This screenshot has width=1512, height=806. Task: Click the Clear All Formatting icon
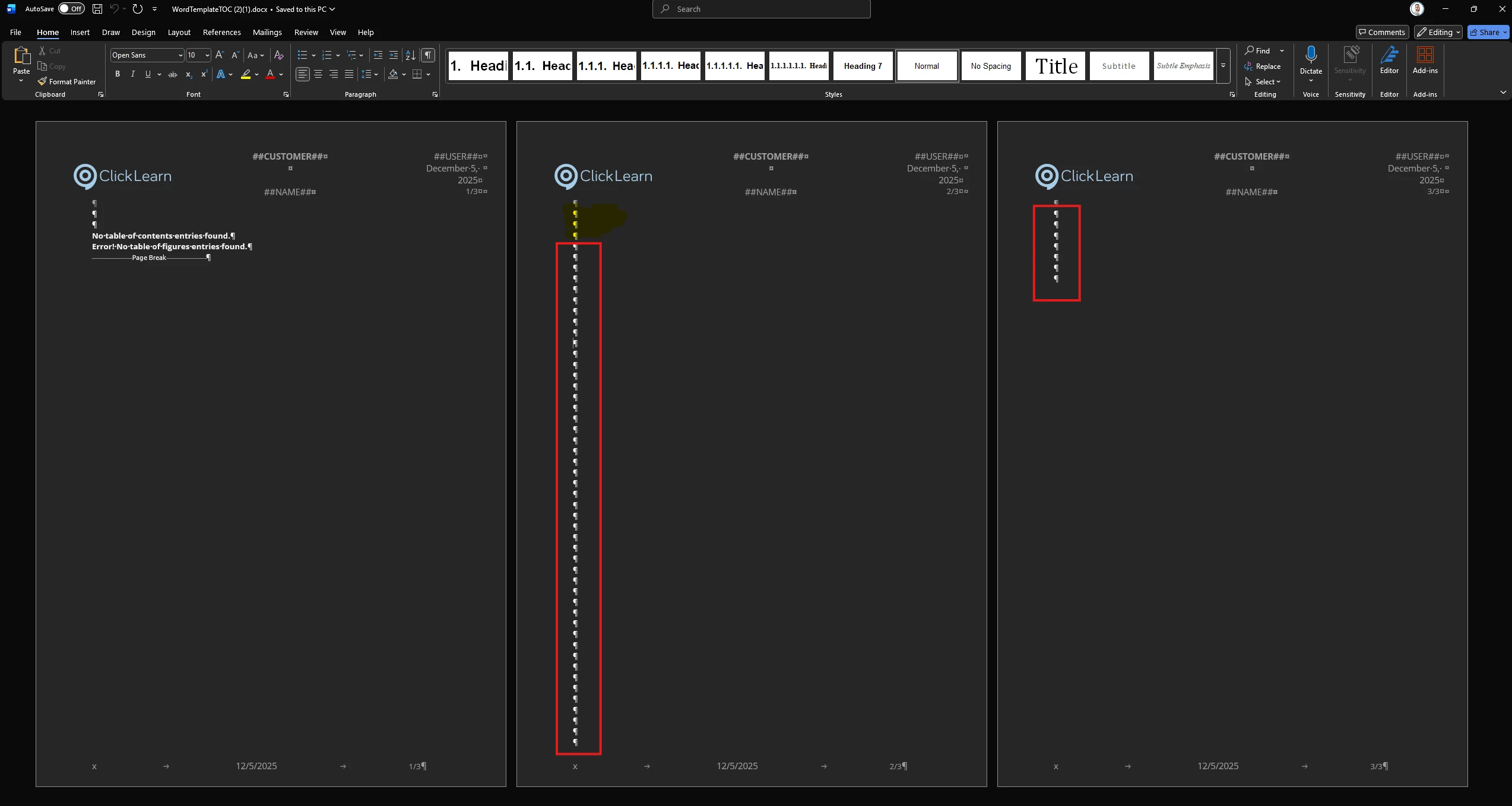278,55
